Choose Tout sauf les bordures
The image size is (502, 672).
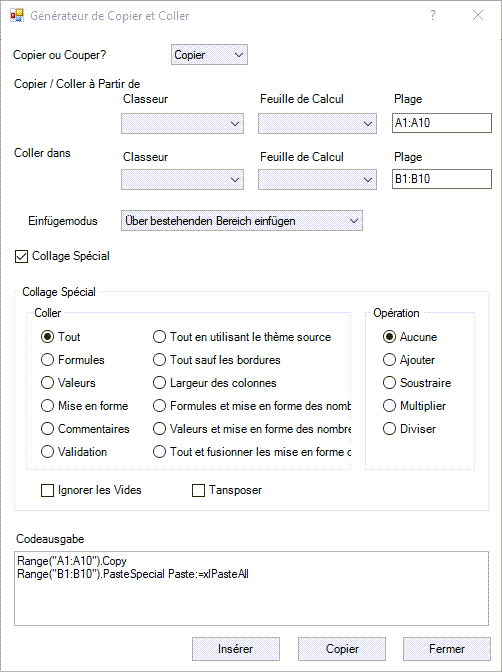click(x=159, y=360)
